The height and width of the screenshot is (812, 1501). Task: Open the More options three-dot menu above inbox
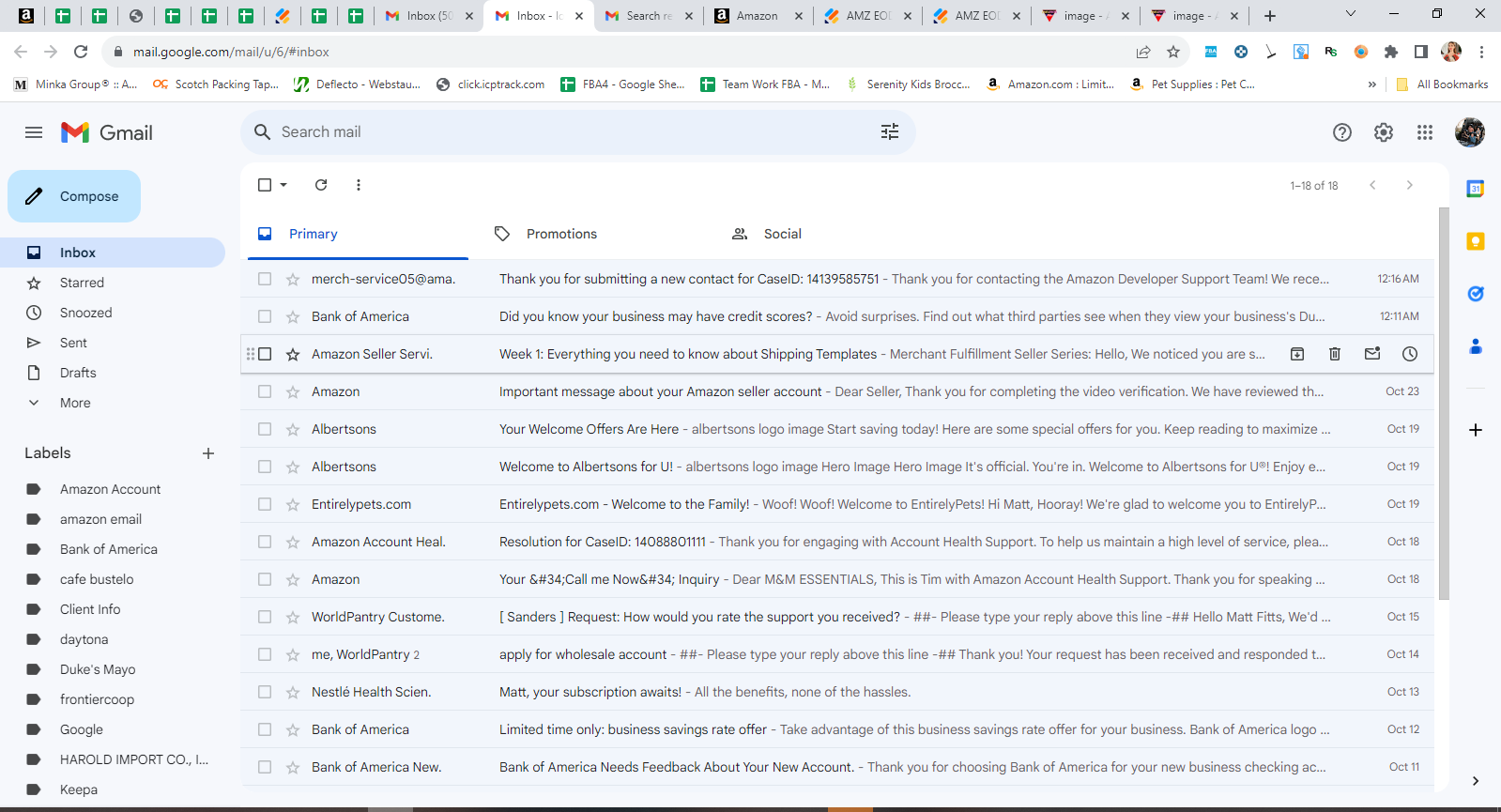[359, 185]
